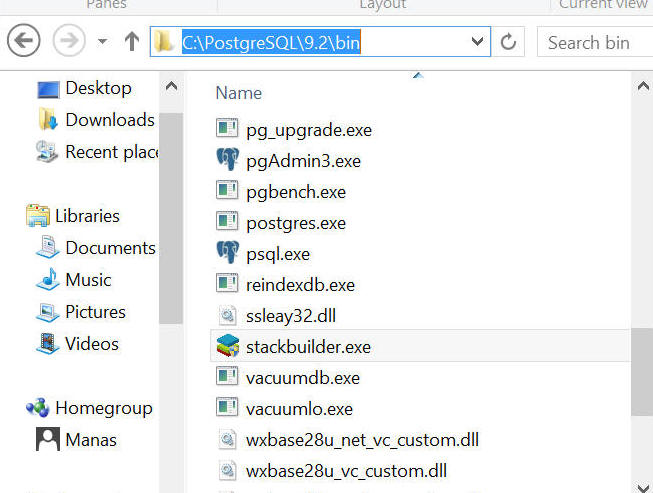Click the Recent places icon
This screenshot has width=653, height=493.
(x=47, y=151)
